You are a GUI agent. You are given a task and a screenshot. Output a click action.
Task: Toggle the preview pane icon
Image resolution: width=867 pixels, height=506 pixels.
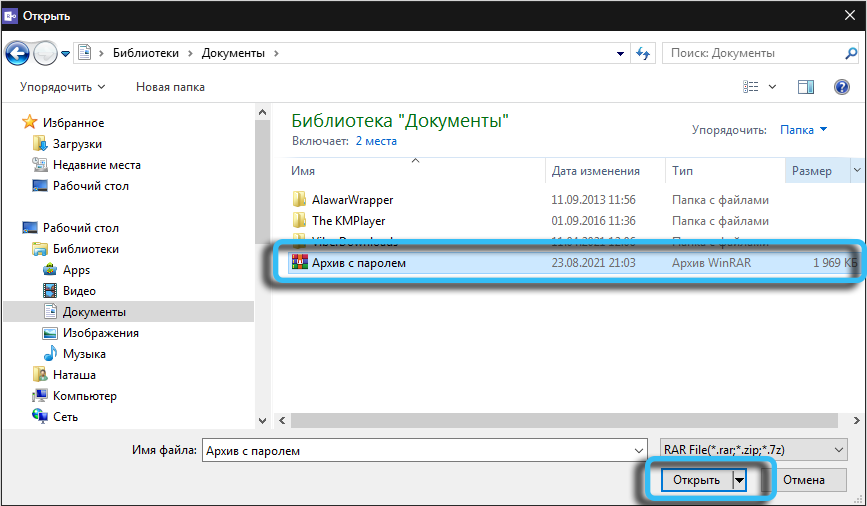click(806, 87)
